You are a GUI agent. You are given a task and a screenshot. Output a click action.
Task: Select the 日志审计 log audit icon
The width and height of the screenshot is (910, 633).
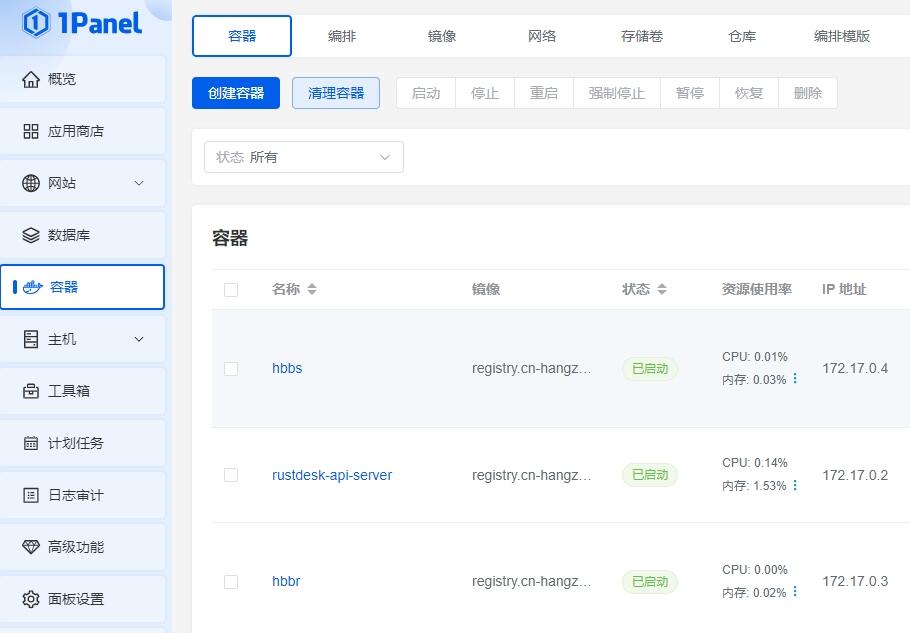point(31,495)
